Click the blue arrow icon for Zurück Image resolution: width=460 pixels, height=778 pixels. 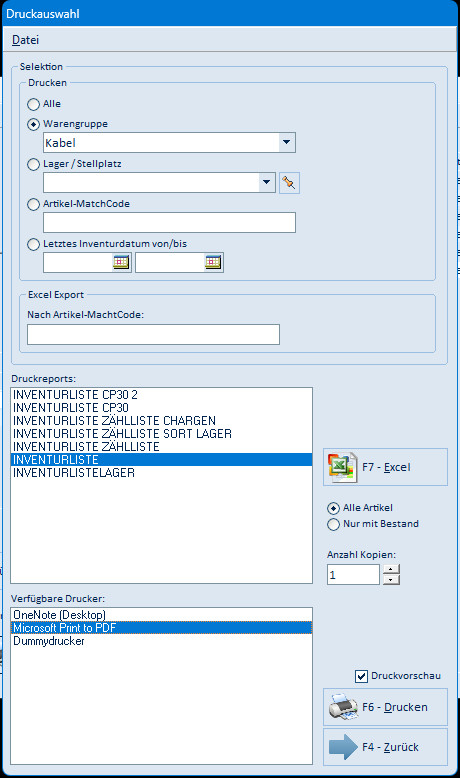tap(343, 747)
